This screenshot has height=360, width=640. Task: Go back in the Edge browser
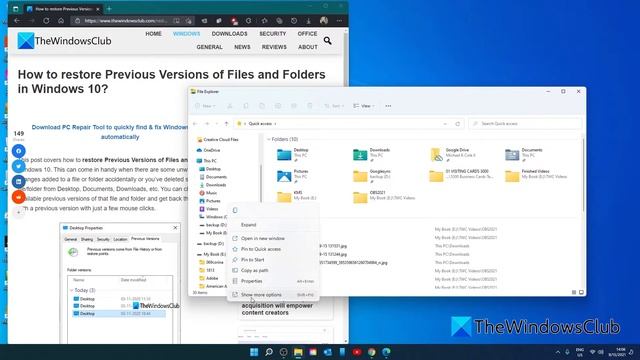(17, 20)
